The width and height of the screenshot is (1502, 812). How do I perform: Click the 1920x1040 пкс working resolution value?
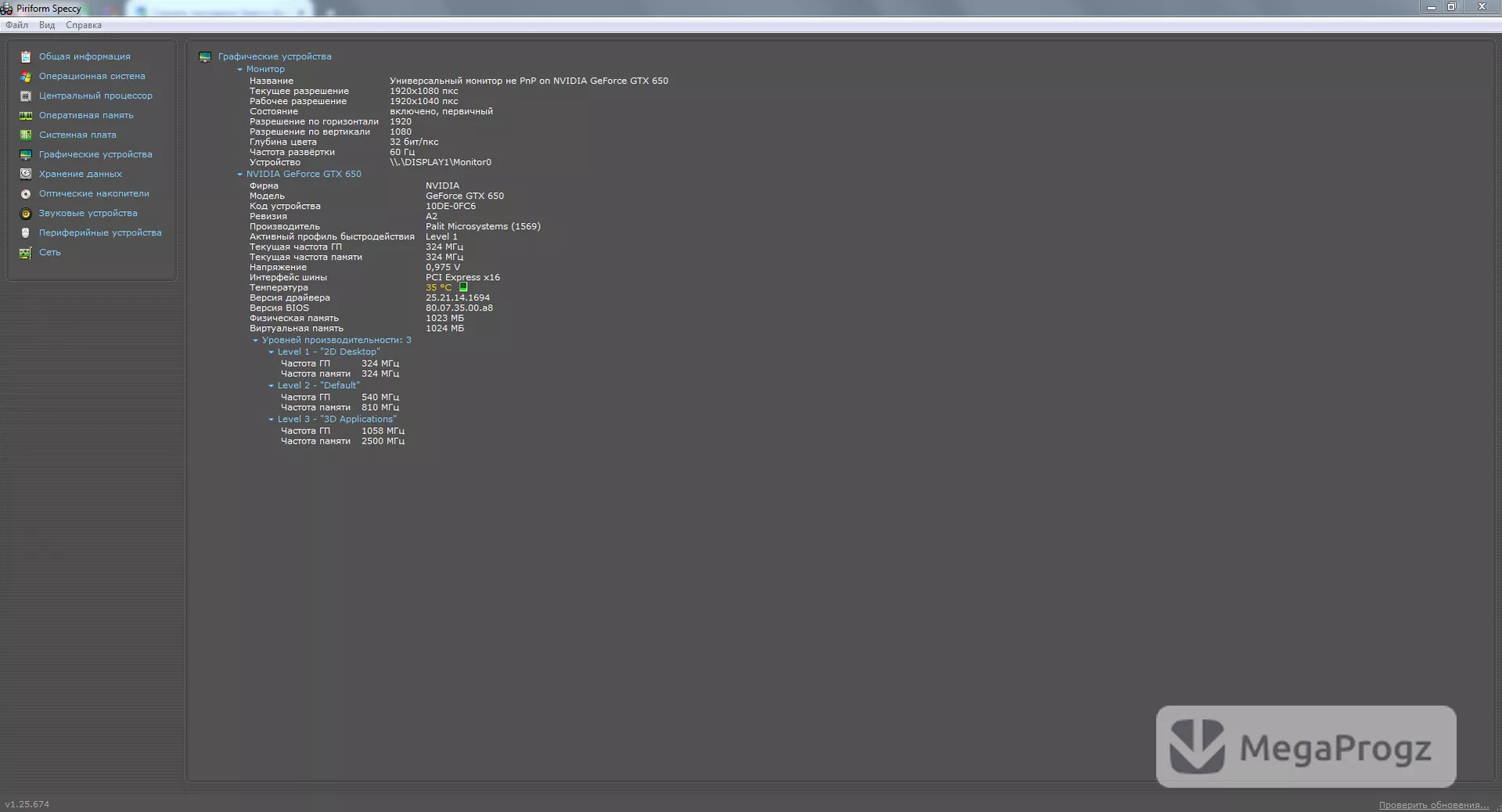point(424,101)
